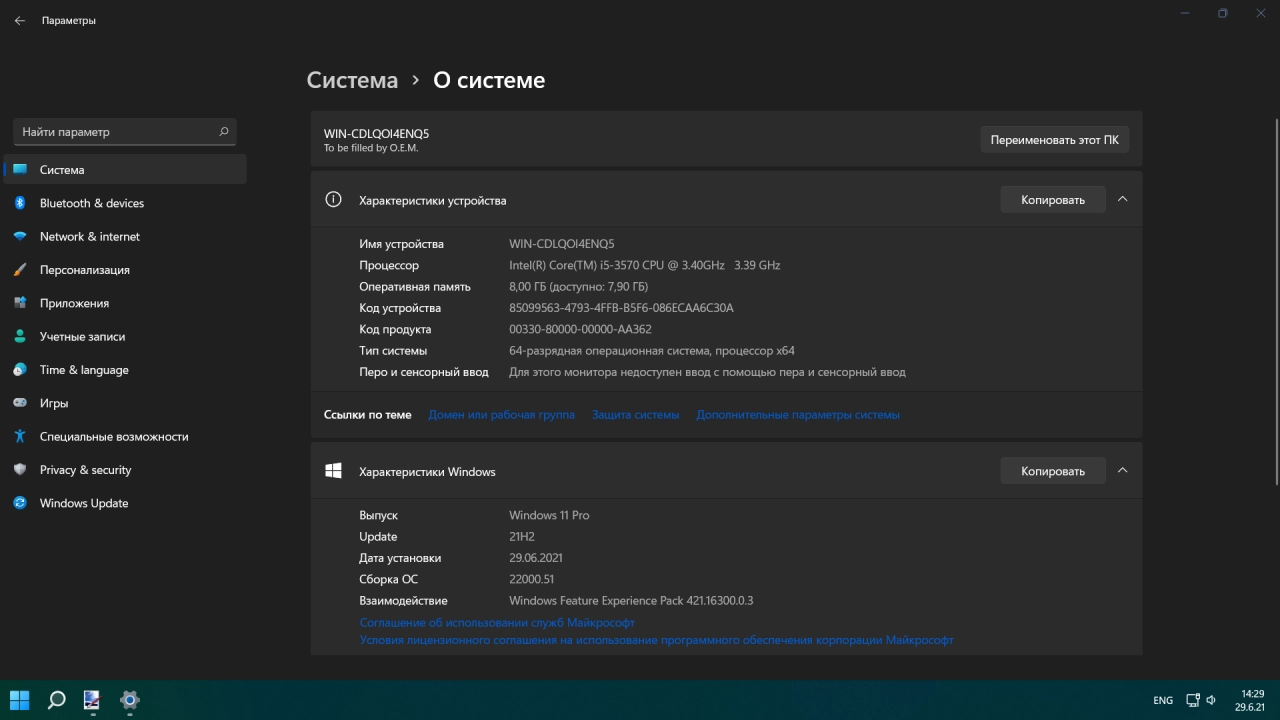This screenshot has width=1280, height=720.
Task: Select Приложения in the sidebar
Action: pos(125,303)
